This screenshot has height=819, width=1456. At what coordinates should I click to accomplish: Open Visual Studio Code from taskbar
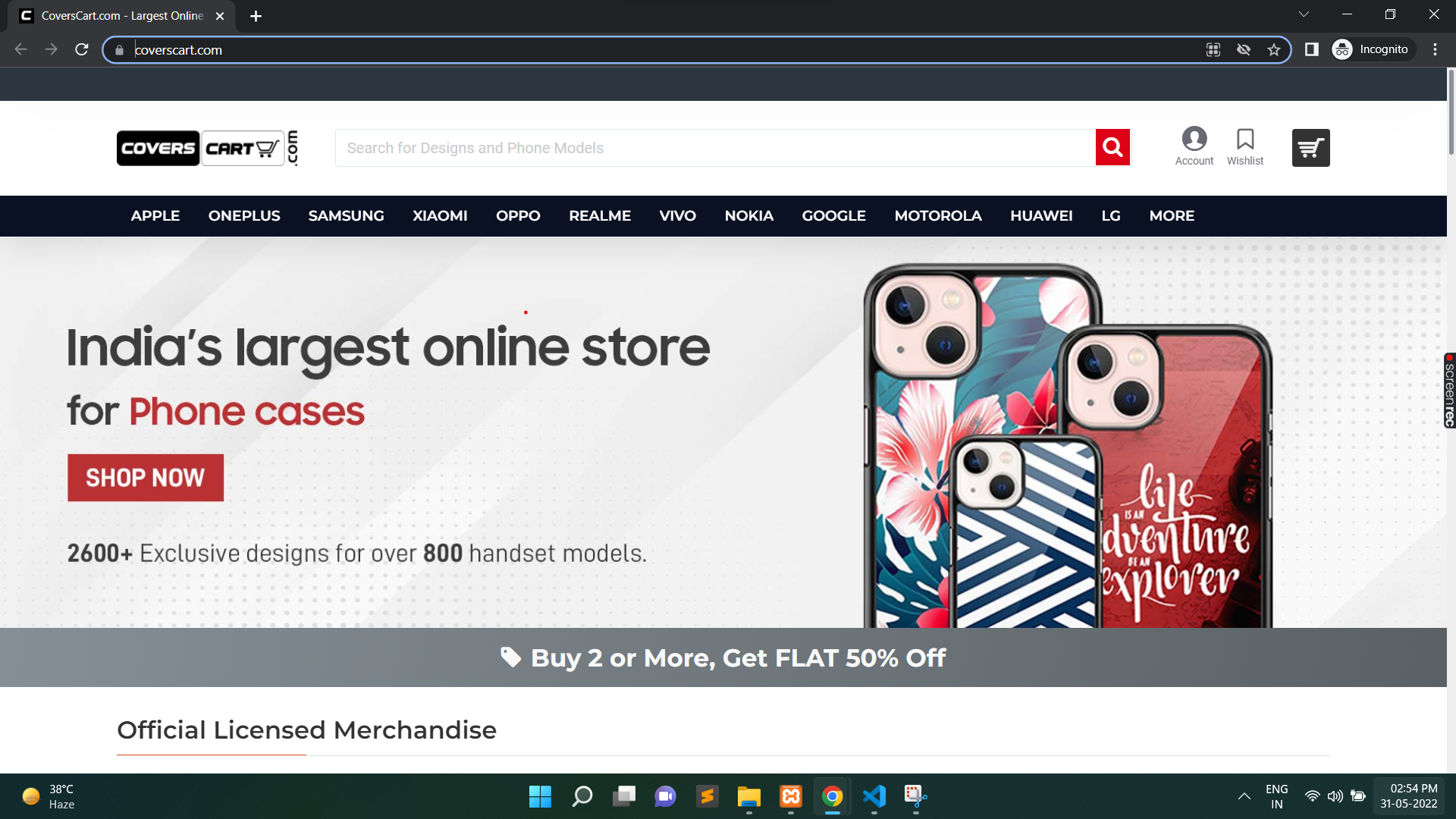[874, 796]
